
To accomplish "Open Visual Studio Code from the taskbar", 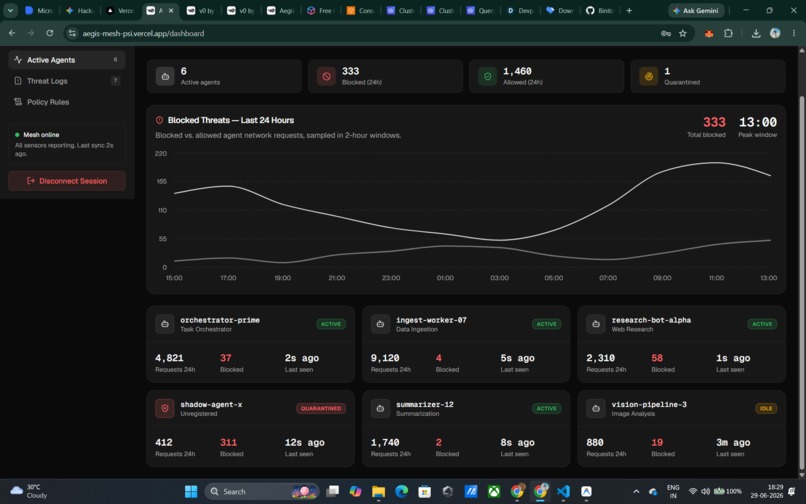I will [x=563, y=492].
